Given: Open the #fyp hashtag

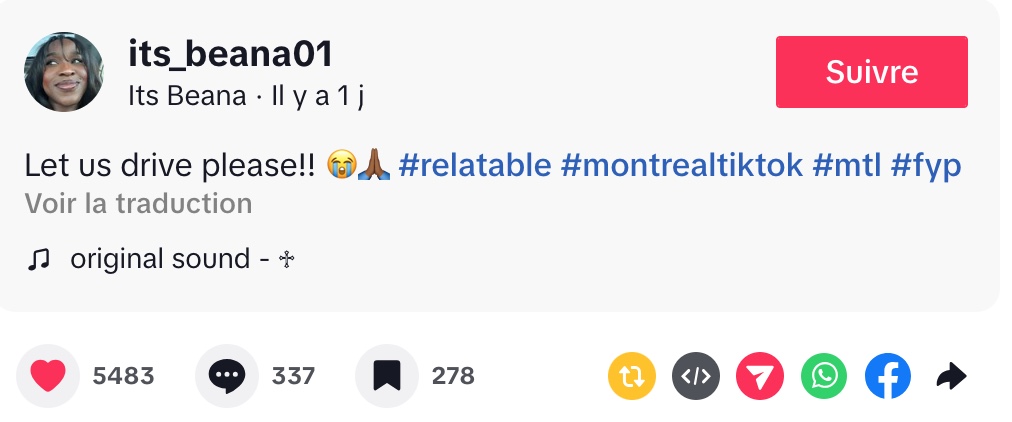Looking at the screenshot, I should (924, 165).
